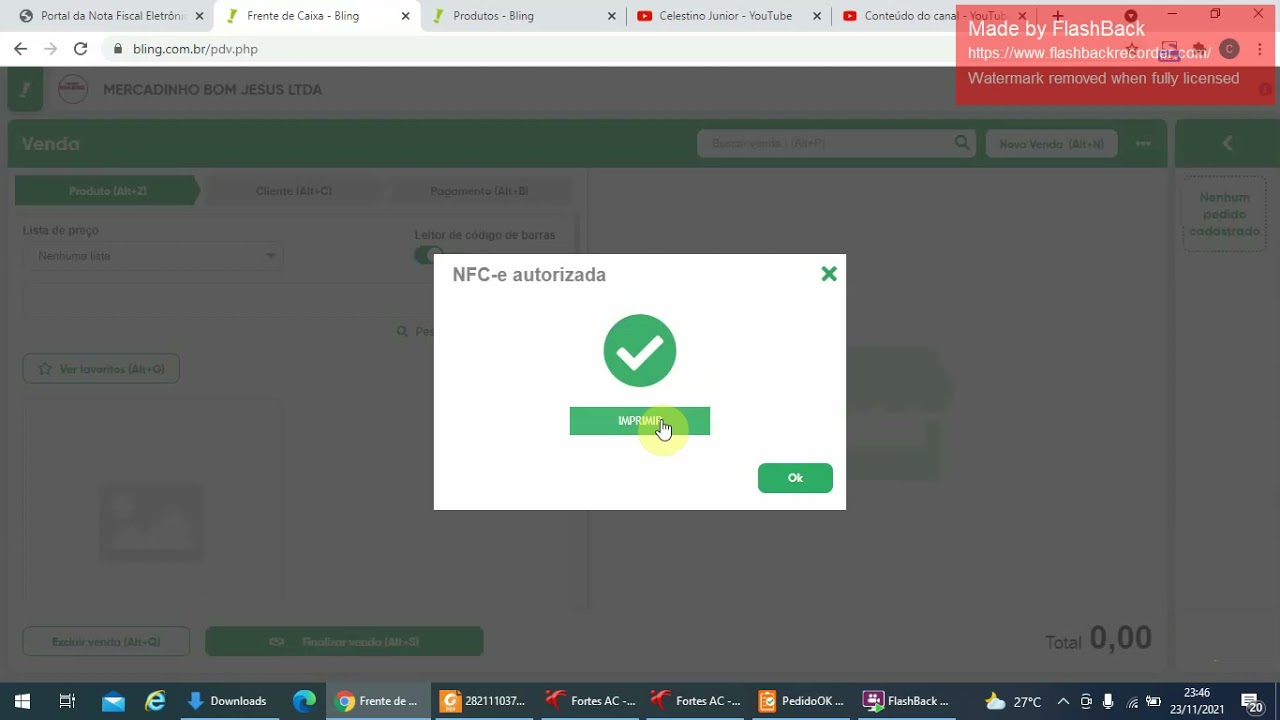1280x720 pixels.
Task: Click the padlock site info icon
Action: click(x=118, y=49)
